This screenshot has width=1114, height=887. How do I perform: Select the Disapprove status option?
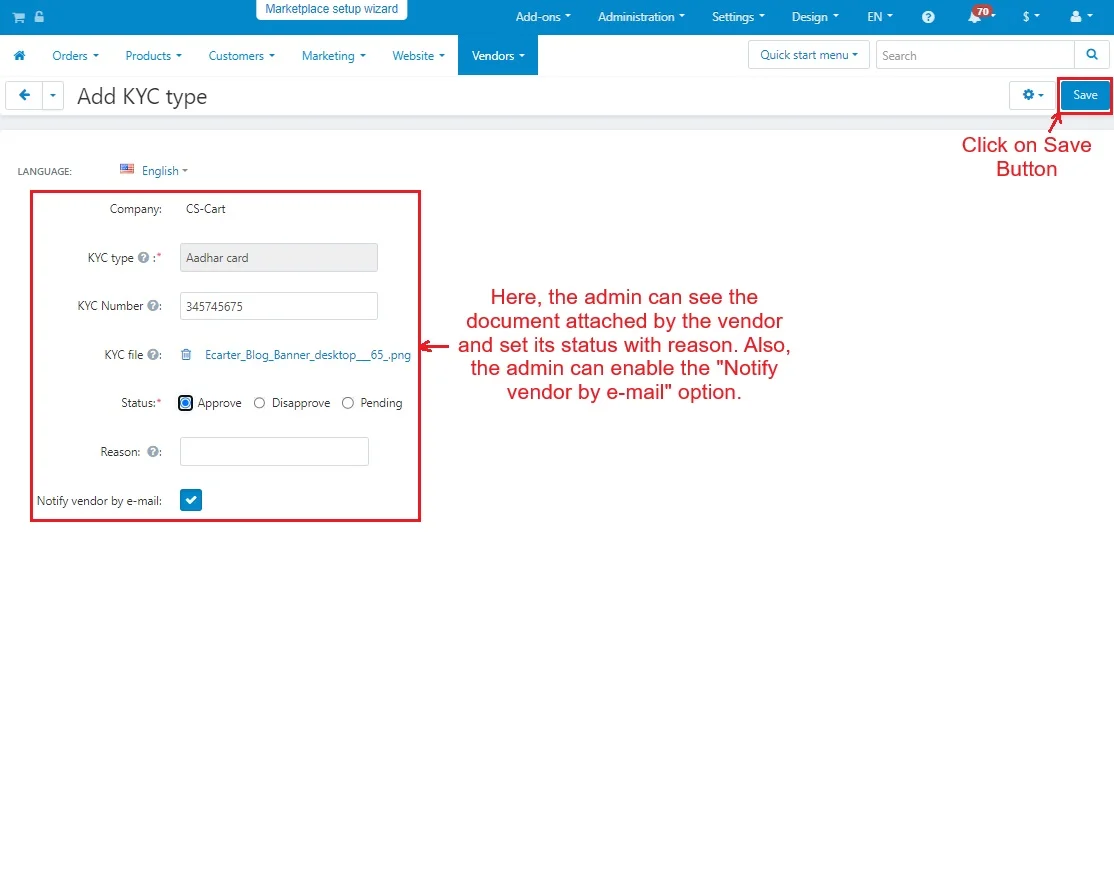(260, 403)
